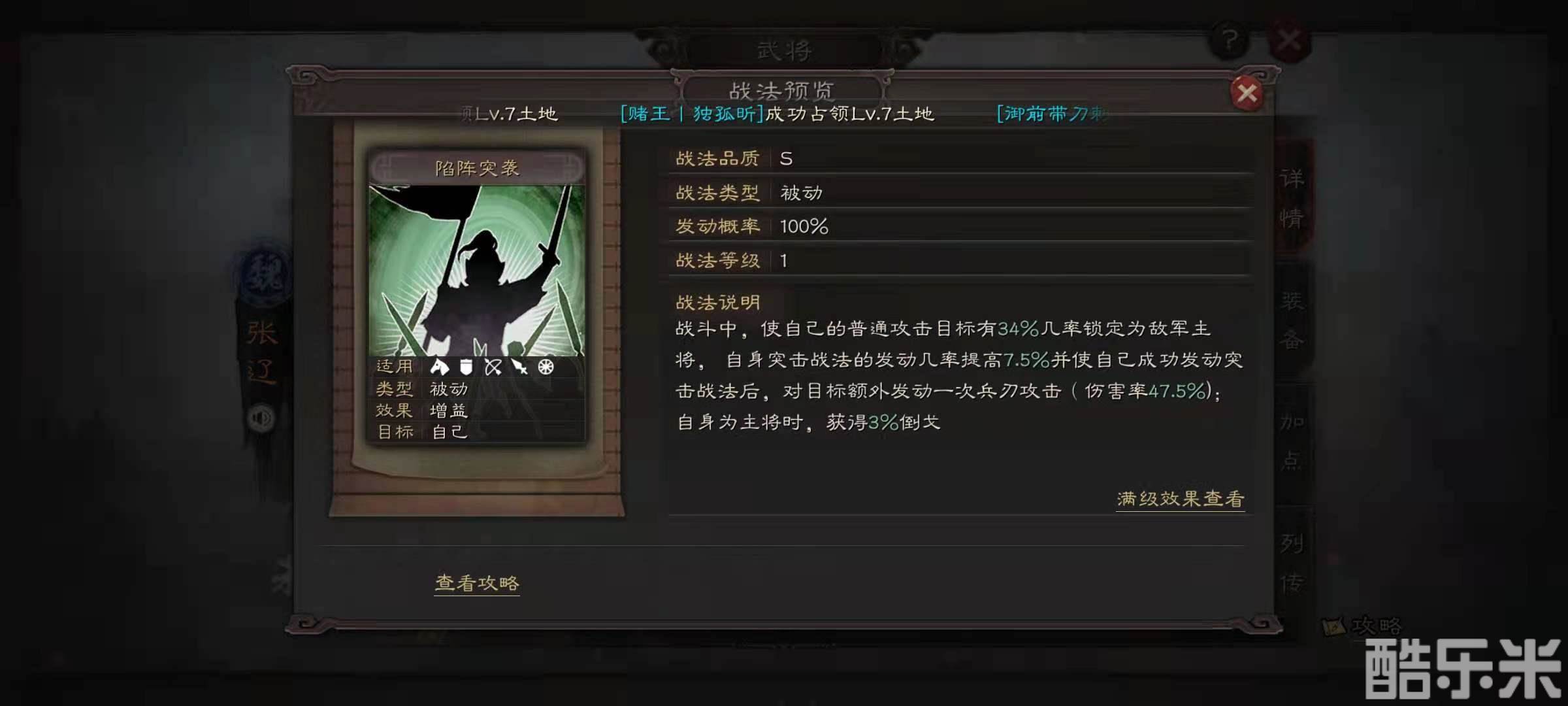Open the question mark help icon
Image resolution: width=1568 pixels, height=706 pixels.
[1230, 41]
